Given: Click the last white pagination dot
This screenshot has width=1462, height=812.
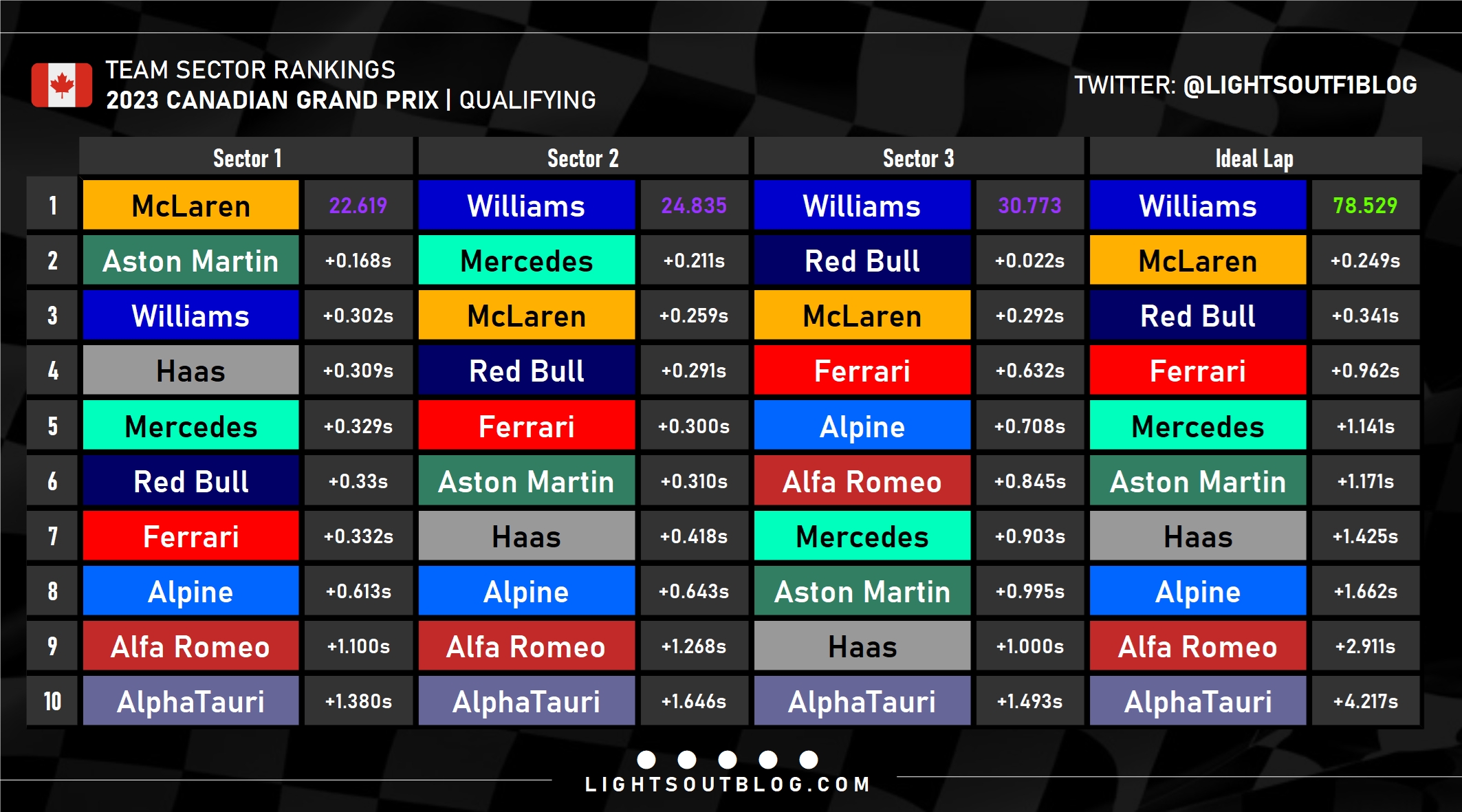Looking at the screenshot, I should (809, 759).
